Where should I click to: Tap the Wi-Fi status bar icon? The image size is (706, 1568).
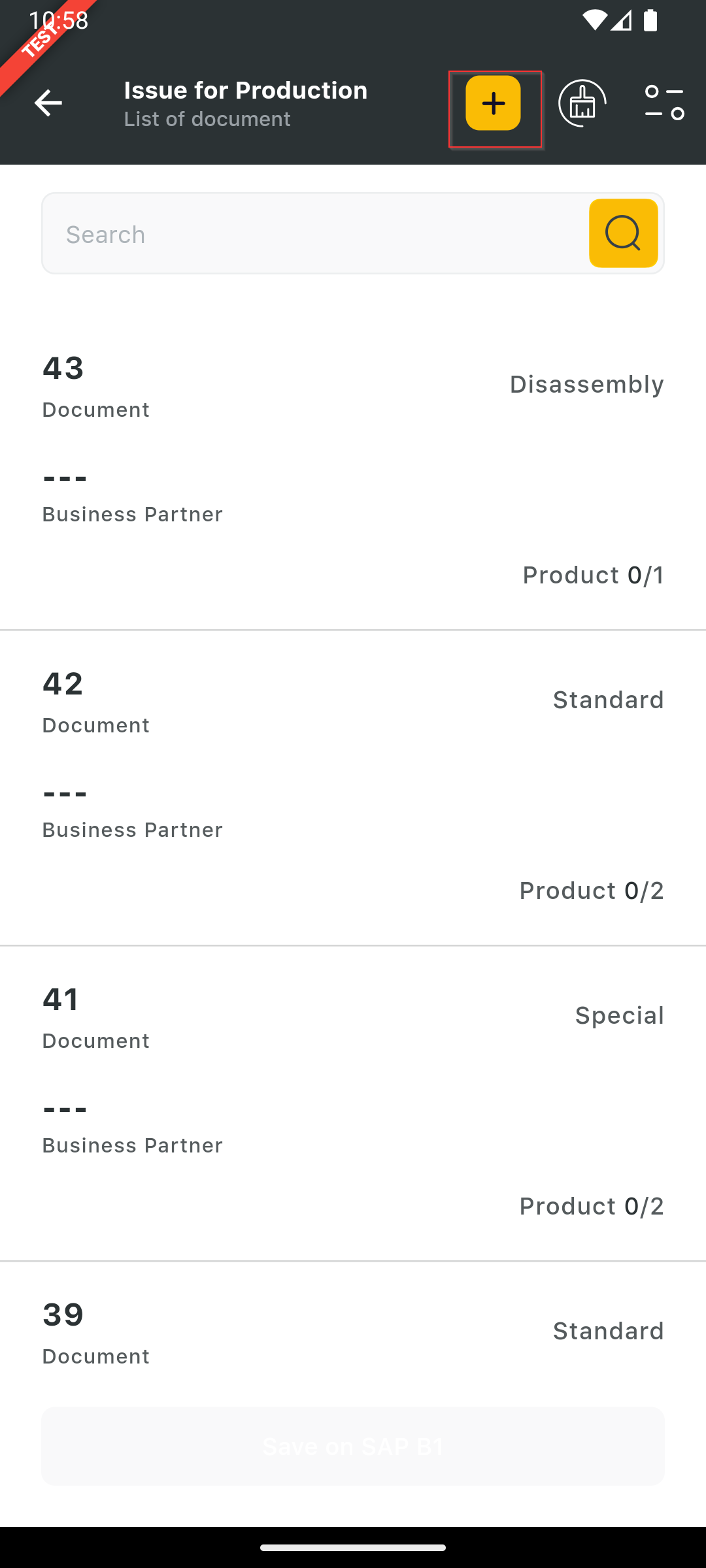pos(594,21)
